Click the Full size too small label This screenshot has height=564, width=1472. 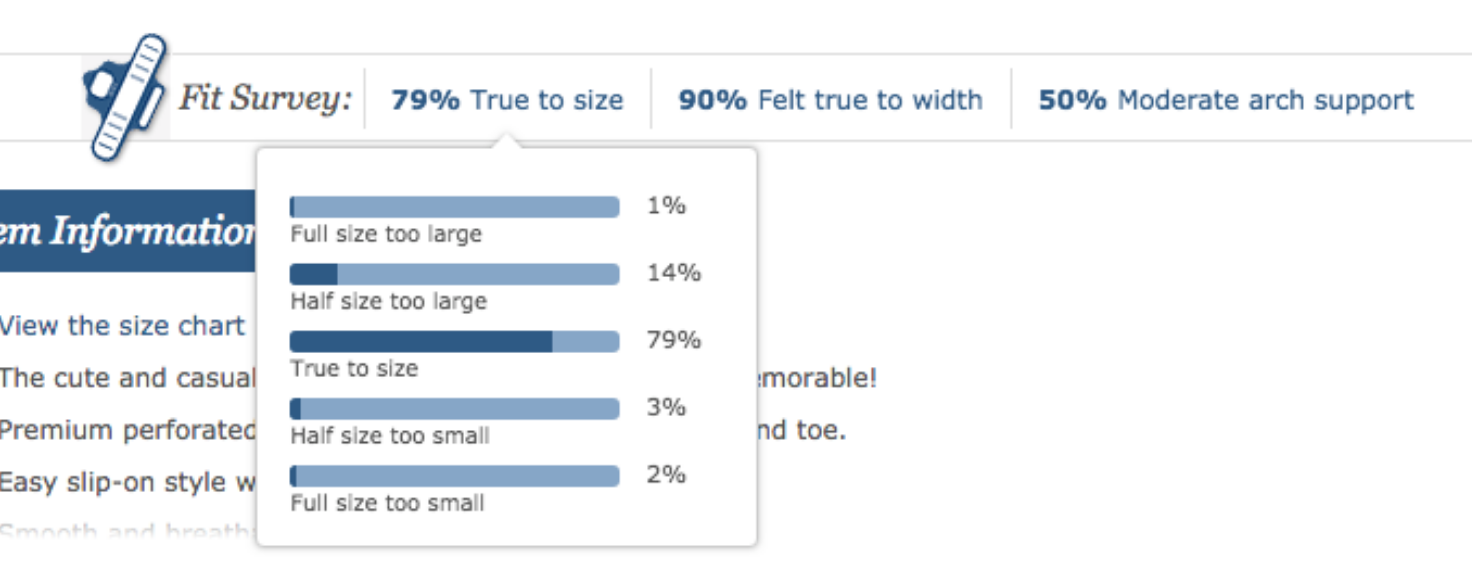(387, 502)
